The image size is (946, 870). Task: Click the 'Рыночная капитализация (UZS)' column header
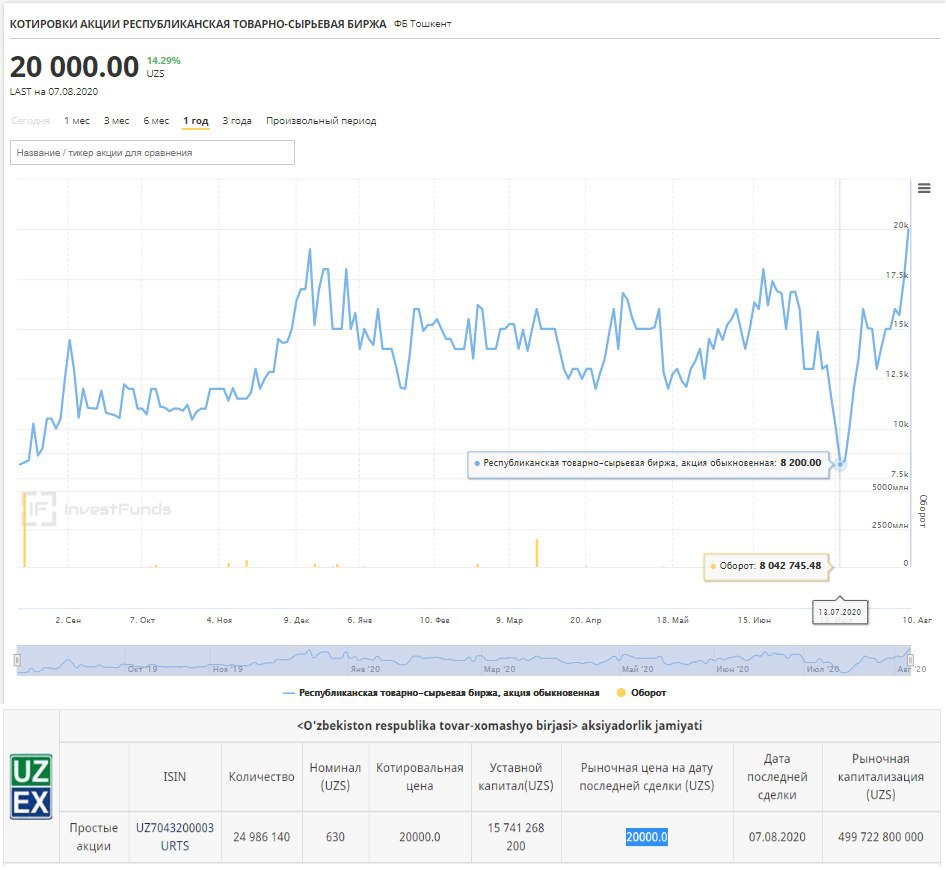pyautogui.click(x=880, y=776)
